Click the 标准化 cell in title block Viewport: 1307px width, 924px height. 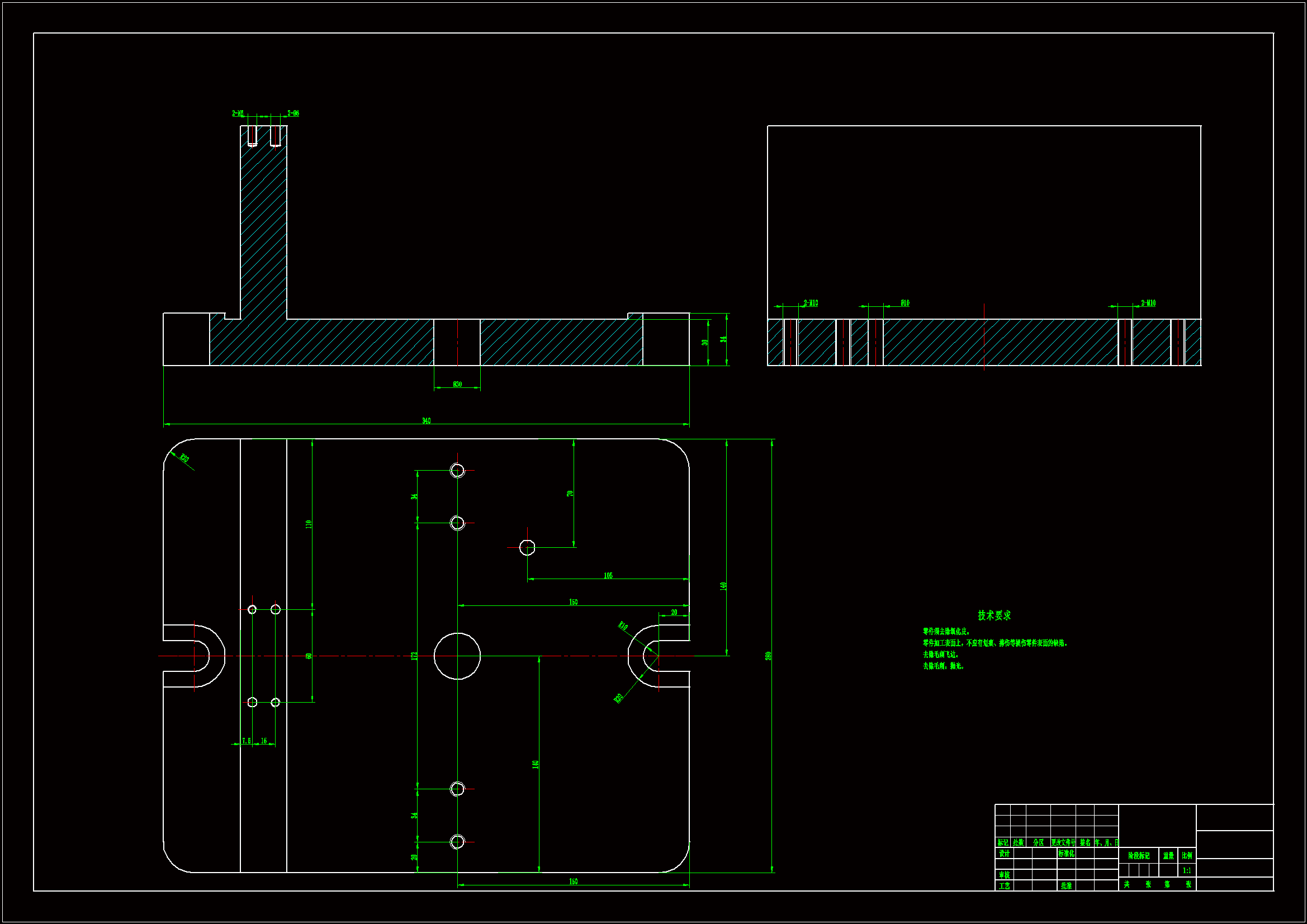[1066, 854]
